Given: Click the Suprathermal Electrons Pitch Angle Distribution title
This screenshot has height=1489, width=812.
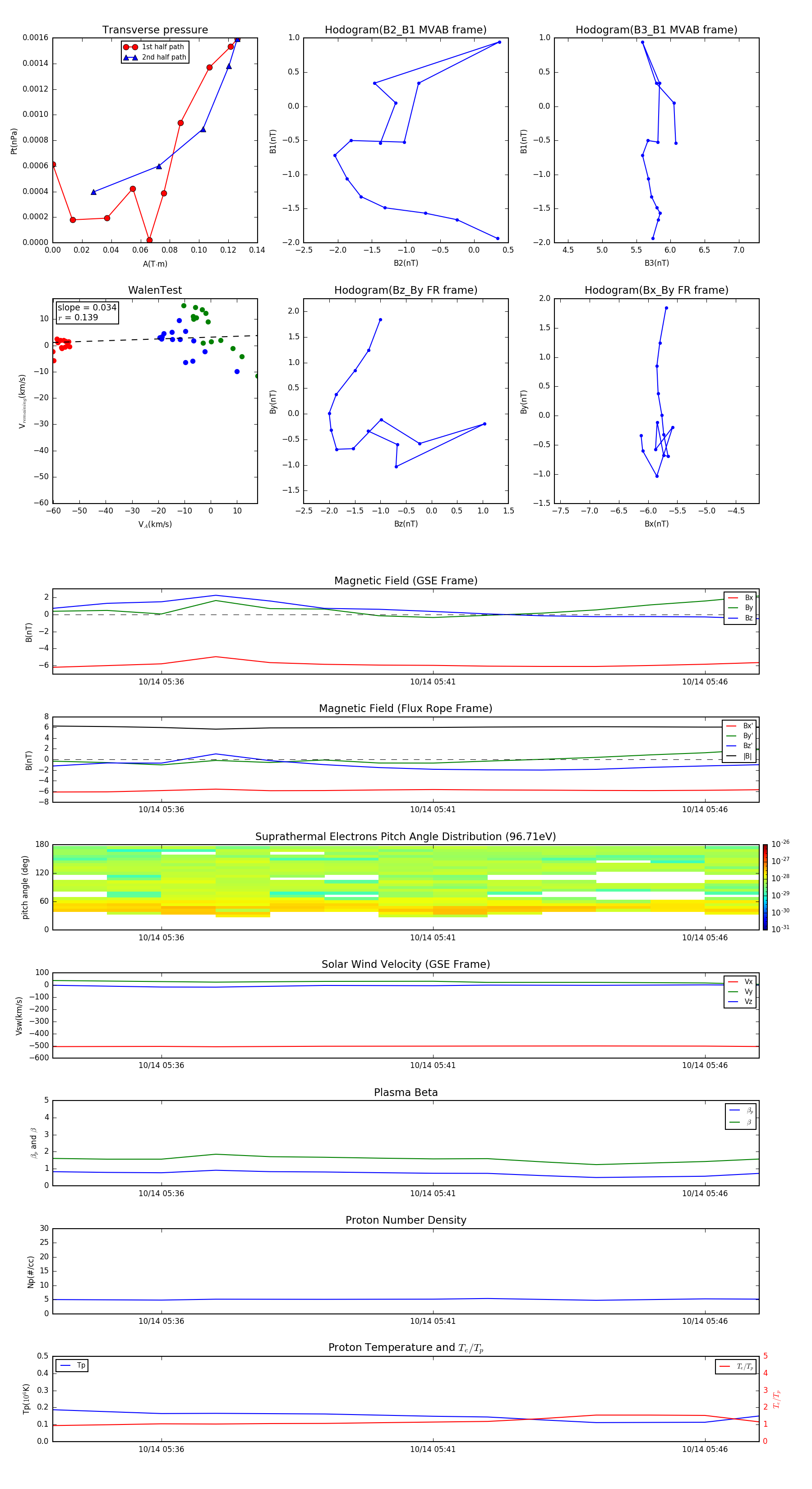Looking at the screenshot, I should 406,837.
